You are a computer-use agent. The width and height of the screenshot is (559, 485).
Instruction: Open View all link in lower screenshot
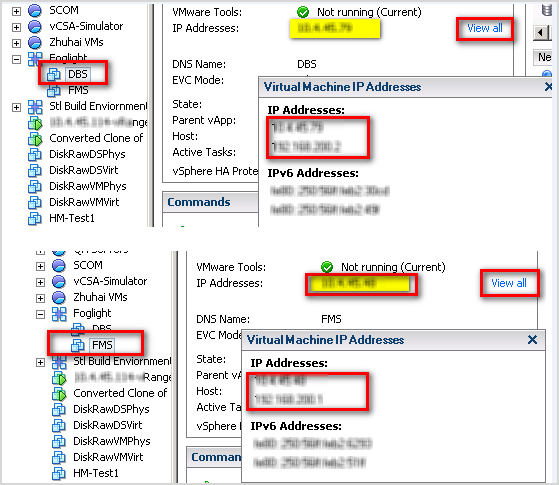[509, 283]
